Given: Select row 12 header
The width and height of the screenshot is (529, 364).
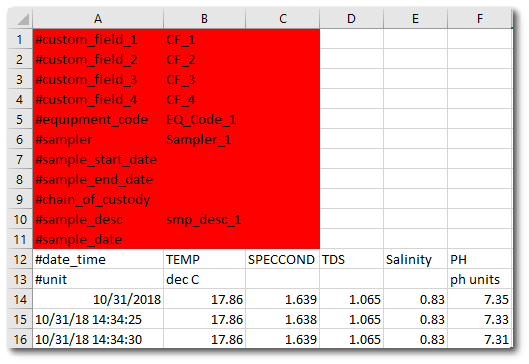Looking at the screenshot, I should (x=20, y=259).
